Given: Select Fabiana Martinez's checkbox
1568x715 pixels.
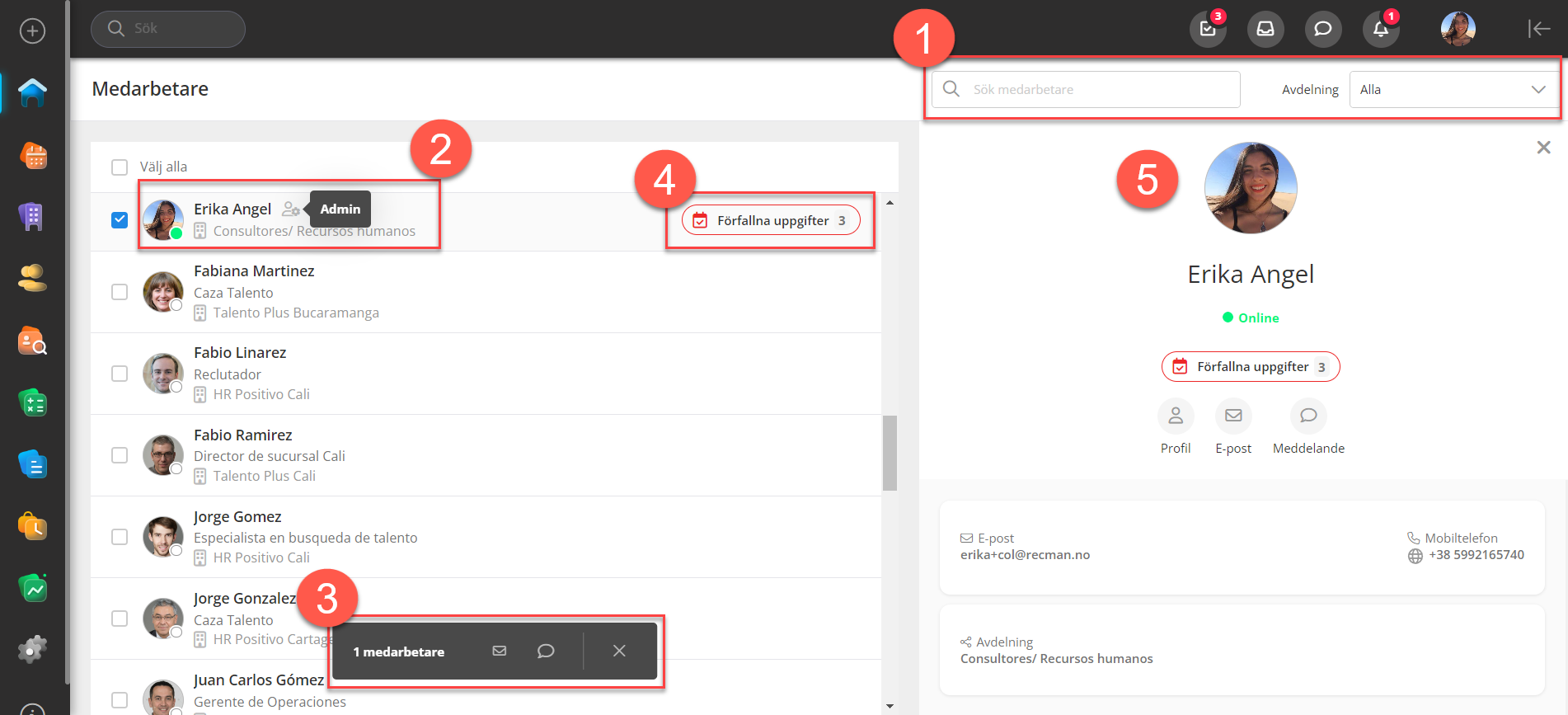Looking at the screenshot, I should [120, 292].
